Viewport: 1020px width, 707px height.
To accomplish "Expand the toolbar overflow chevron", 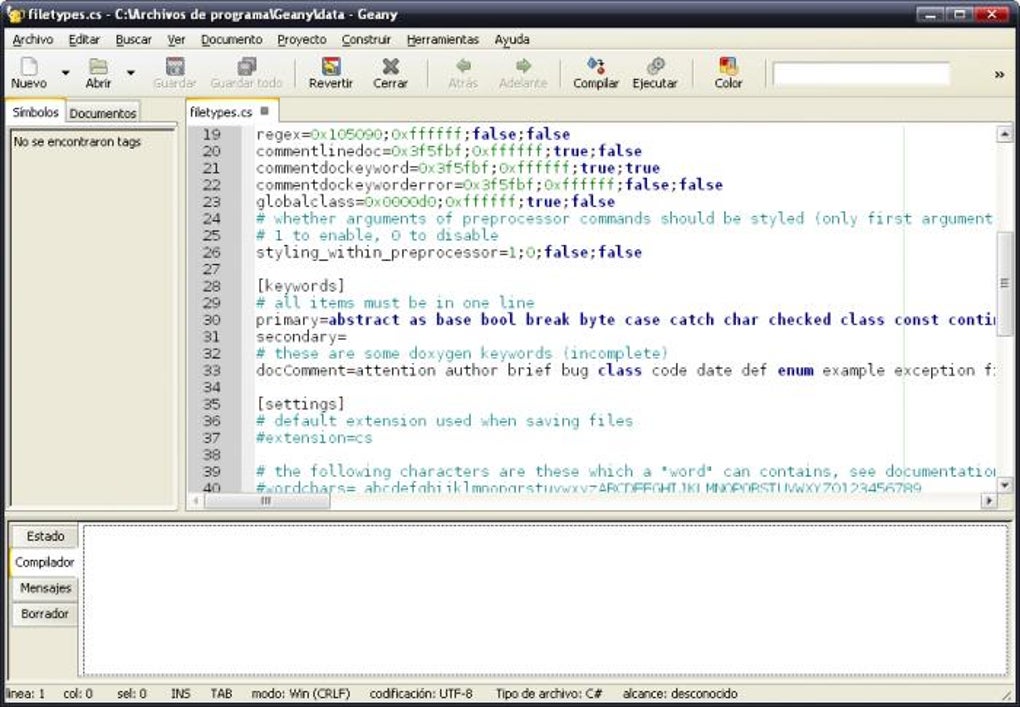I will coord(999,75).
